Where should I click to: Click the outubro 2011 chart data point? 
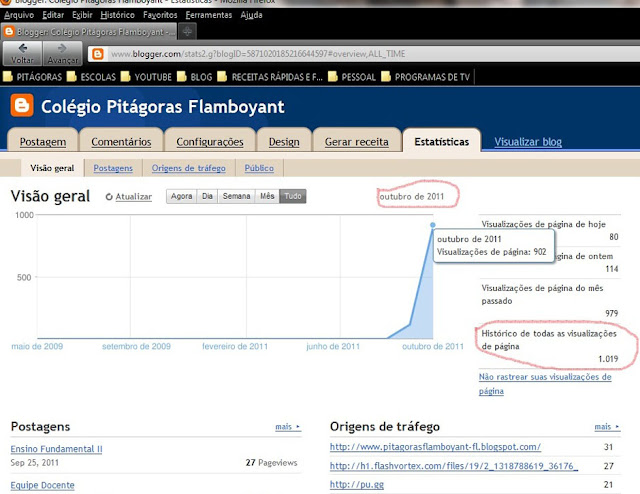pyautogui.click(x=433, y=225)
